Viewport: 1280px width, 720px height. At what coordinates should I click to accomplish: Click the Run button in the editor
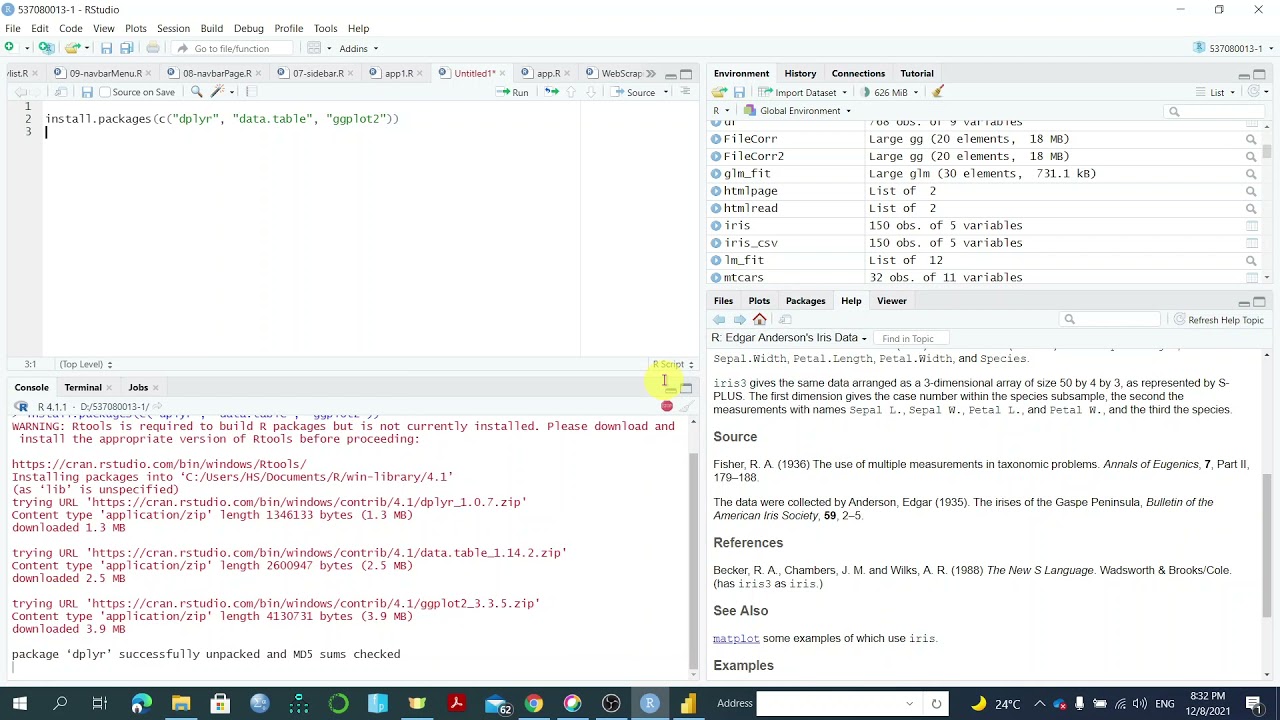point(513,92)
